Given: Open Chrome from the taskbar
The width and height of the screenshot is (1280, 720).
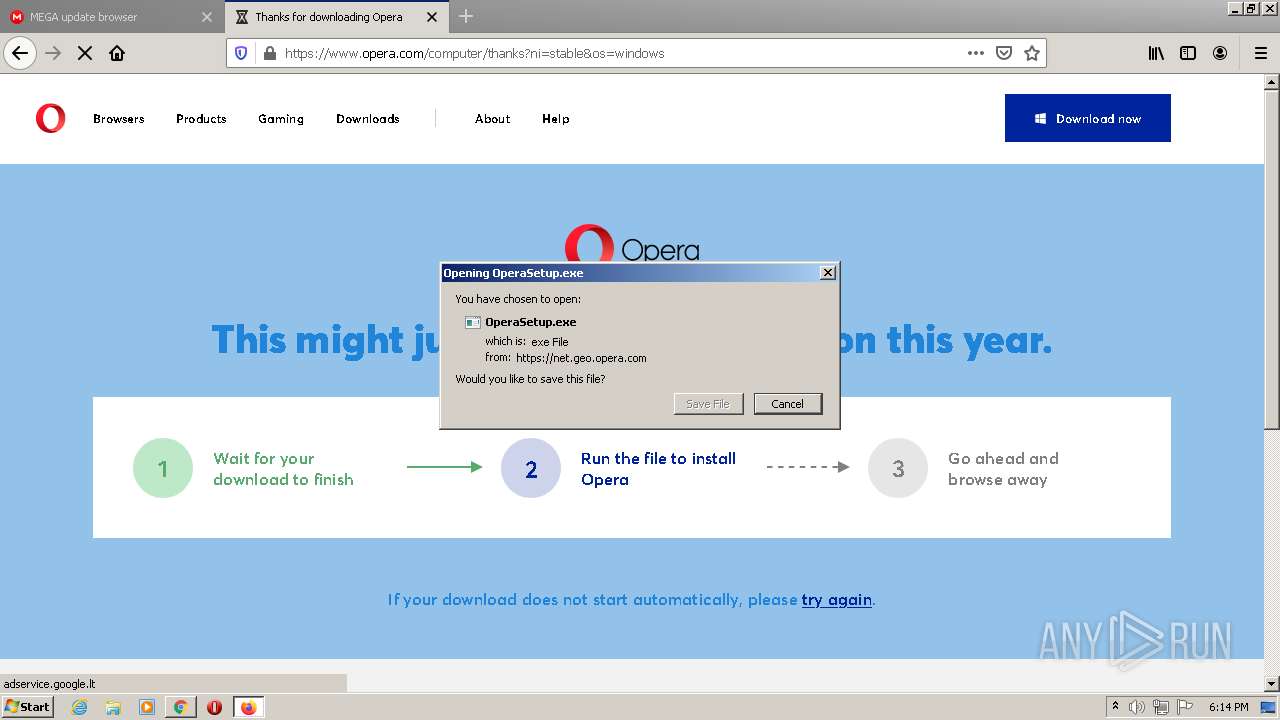Looking at the screenshot, I should (180, 707).
